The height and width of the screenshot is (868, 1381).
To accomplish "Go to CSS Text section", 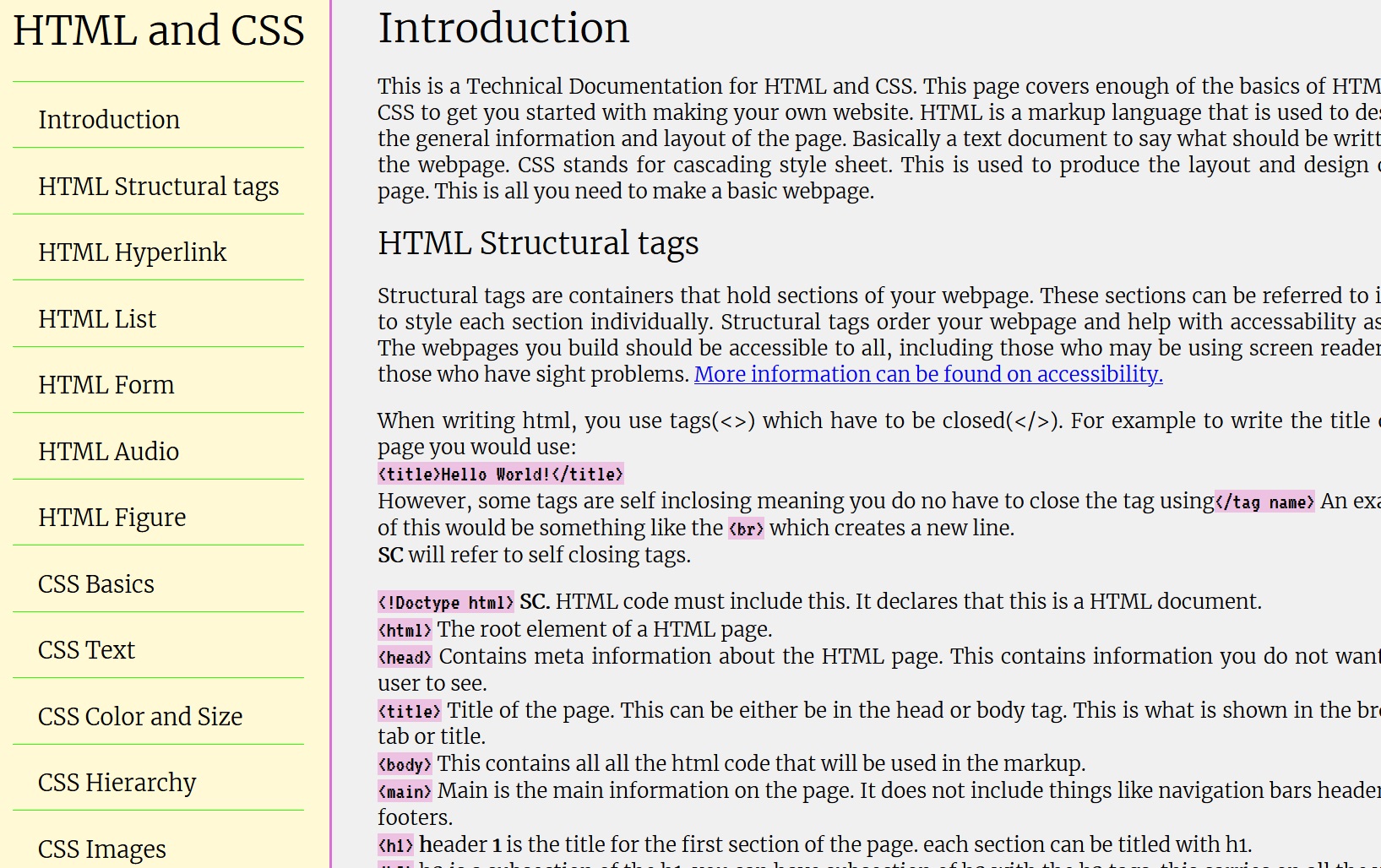I will click(86, 650).
